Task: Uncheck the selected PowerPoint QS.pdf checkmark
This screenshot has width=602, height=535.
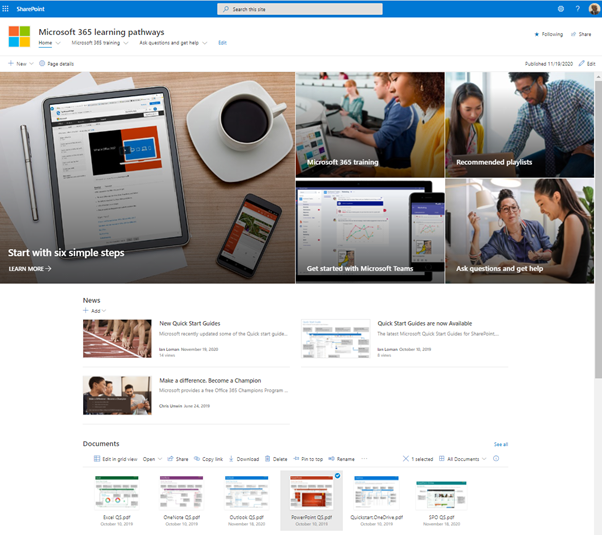Action: pyautogui.click(x=337, y=475)
